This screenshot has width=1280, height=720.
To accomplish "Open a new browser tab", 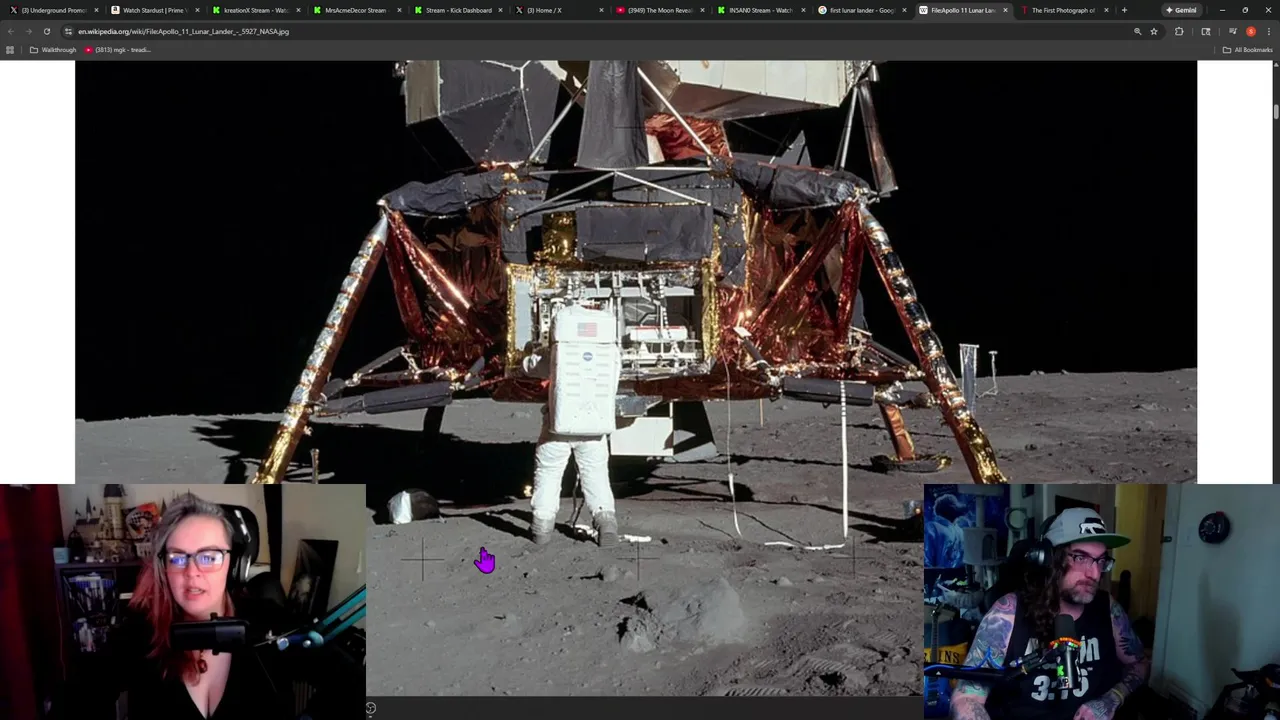I will [x=1124, y=10].
